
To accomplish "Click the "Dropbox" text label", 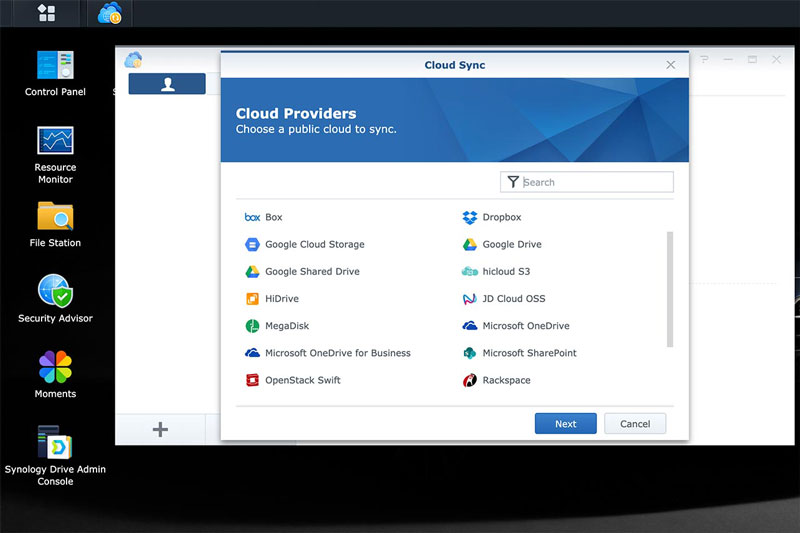I will point(502,217).
